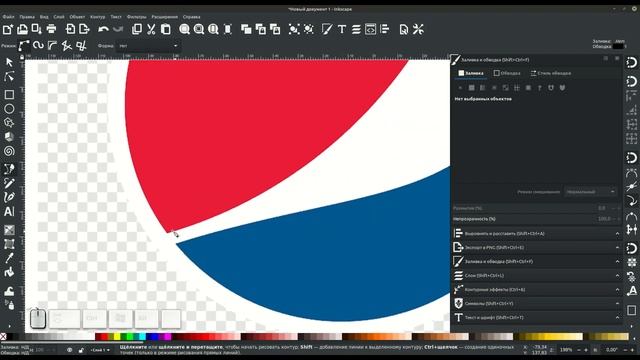
Task: Select the spiral tool
Action: [x=9, y=151]
